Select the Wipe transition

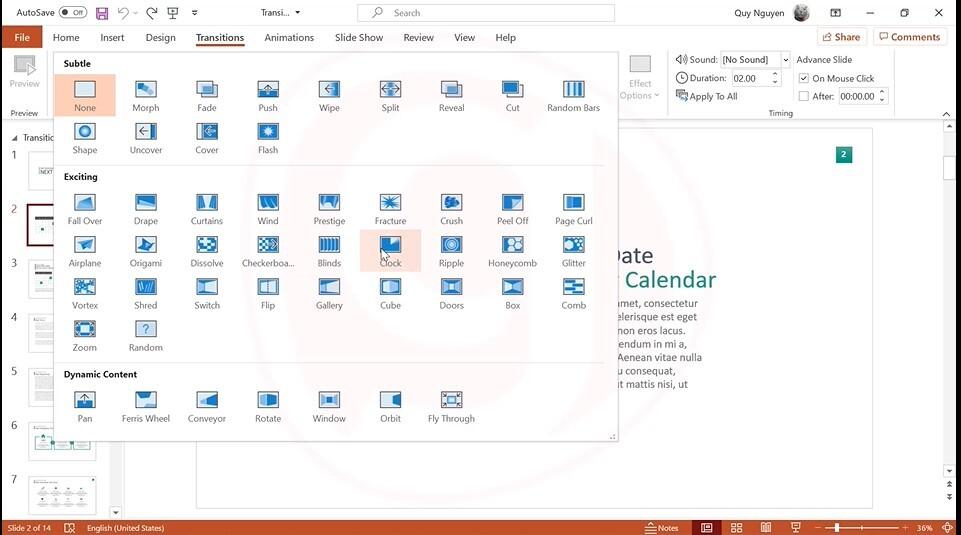point(329,96)
